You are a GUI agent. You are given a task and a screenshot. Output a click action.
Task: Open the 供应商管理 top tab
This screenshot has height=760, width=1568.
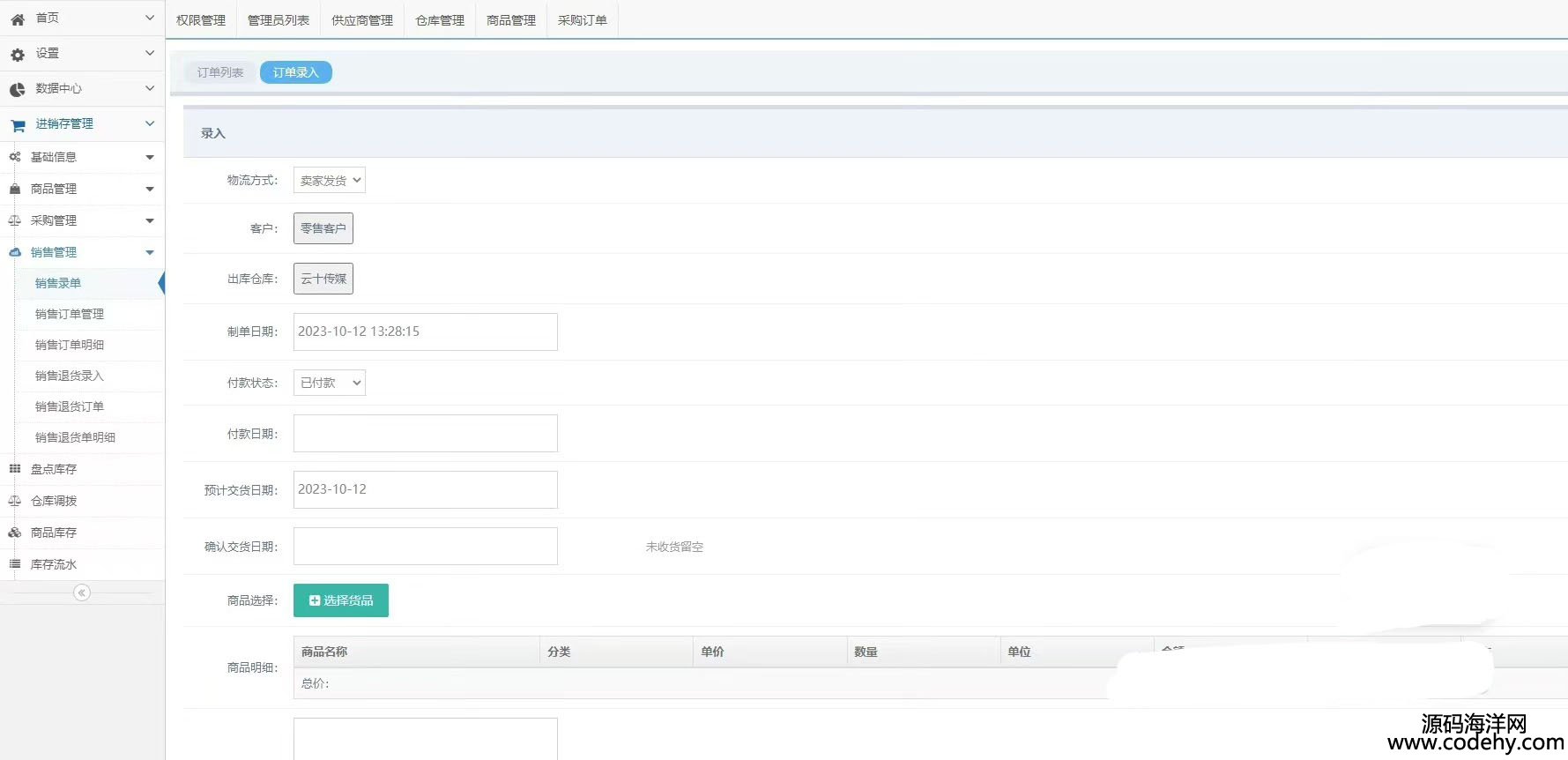click(x=362, y=20)
